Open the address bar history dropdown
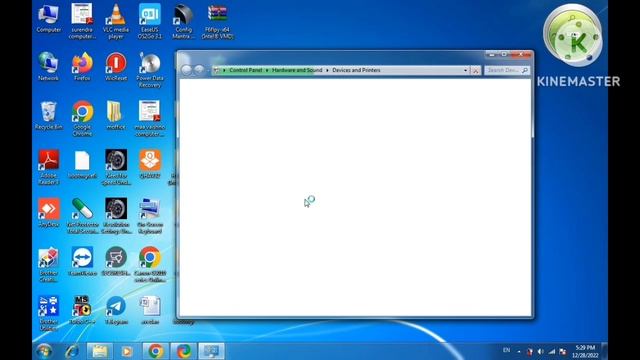This screenshot has height=360, width=640. coord(465,70)
